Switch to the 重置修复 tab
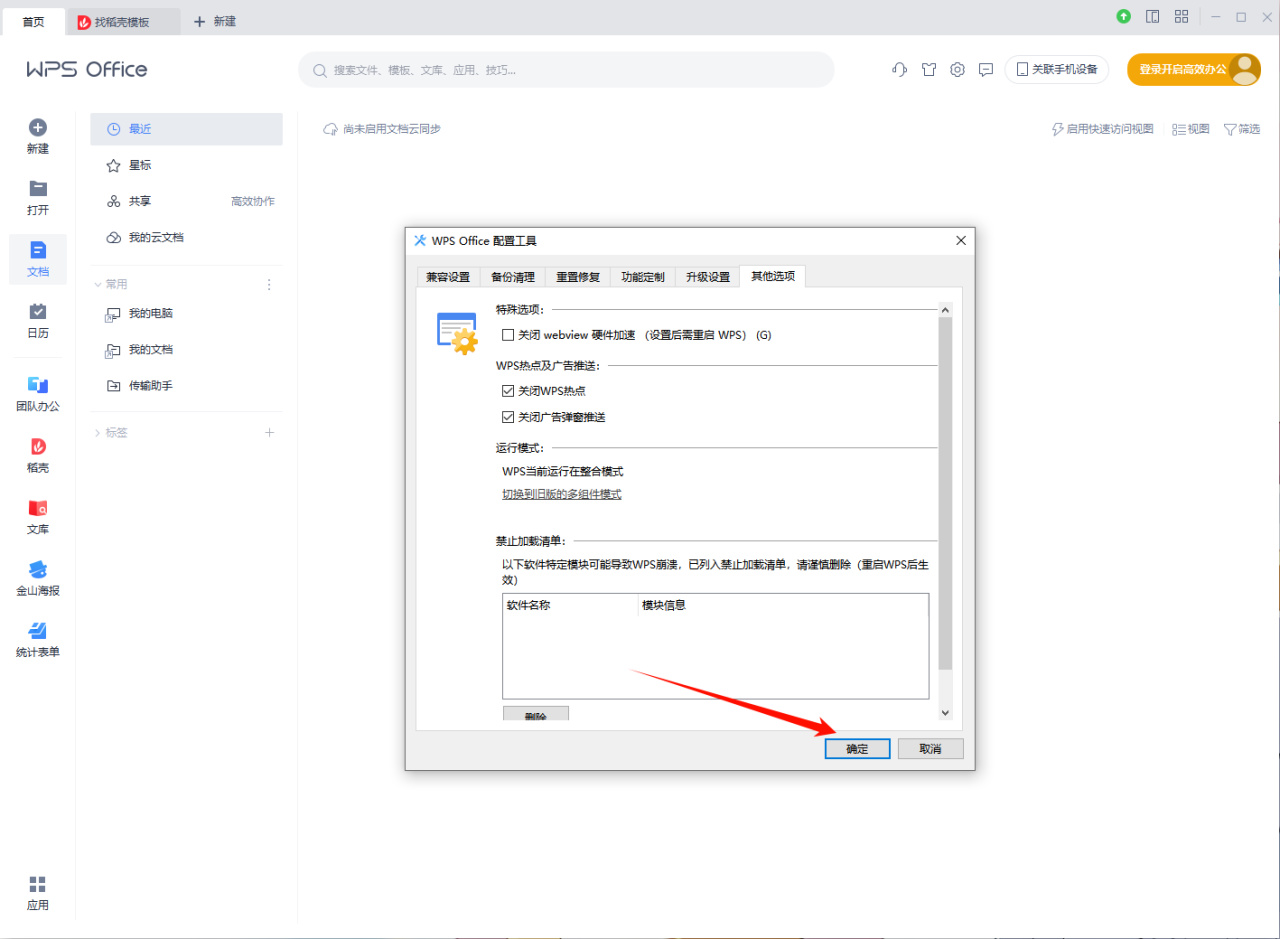 (x=578, y=277)
